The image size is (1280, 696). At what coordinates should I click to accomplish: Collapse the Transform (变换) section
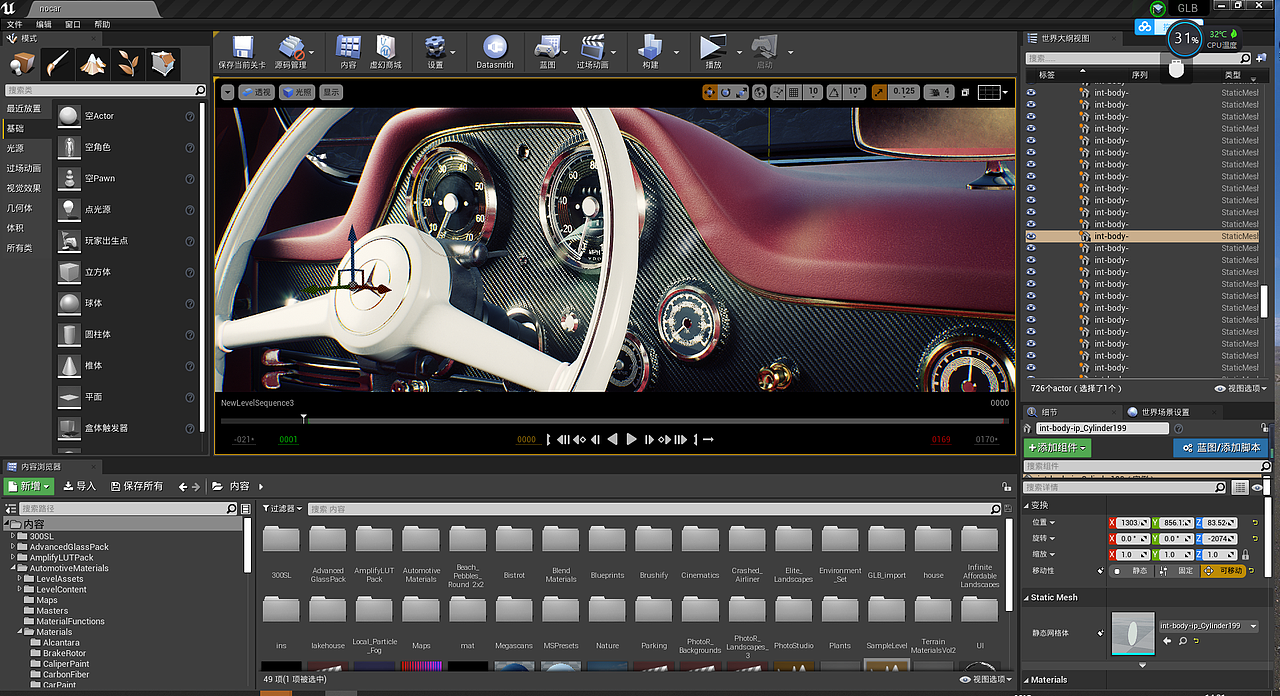pos(1027,505)
